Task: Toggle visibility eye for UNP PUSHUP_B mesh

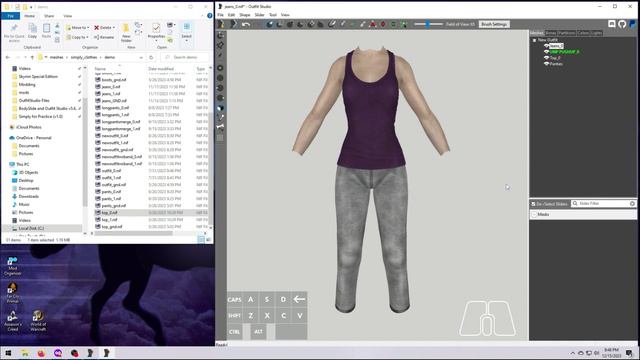Action: pos(547,52)
